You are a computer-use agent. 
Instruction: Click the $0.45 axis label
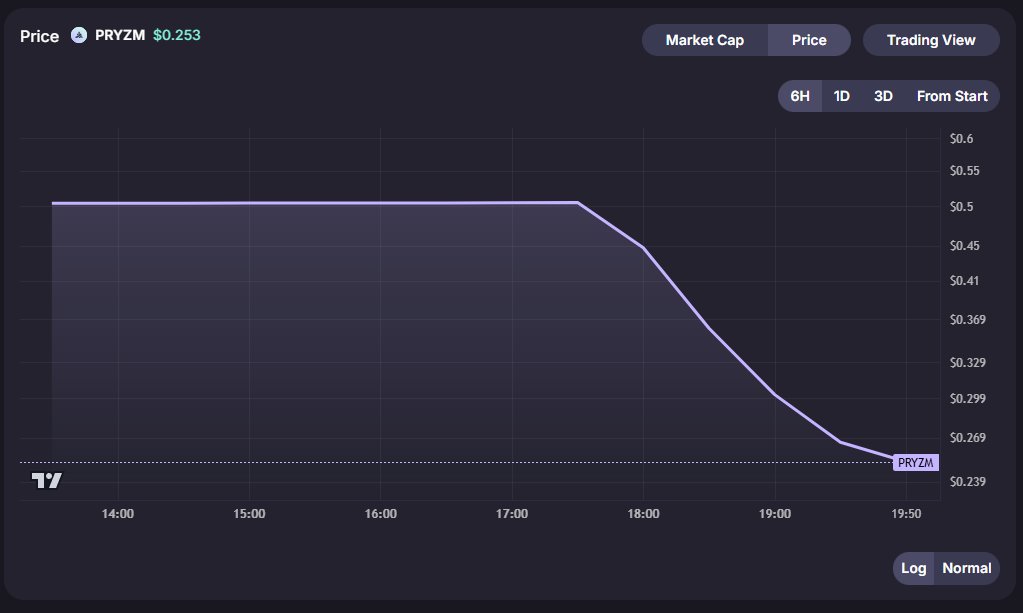click(x=964, y=246)
